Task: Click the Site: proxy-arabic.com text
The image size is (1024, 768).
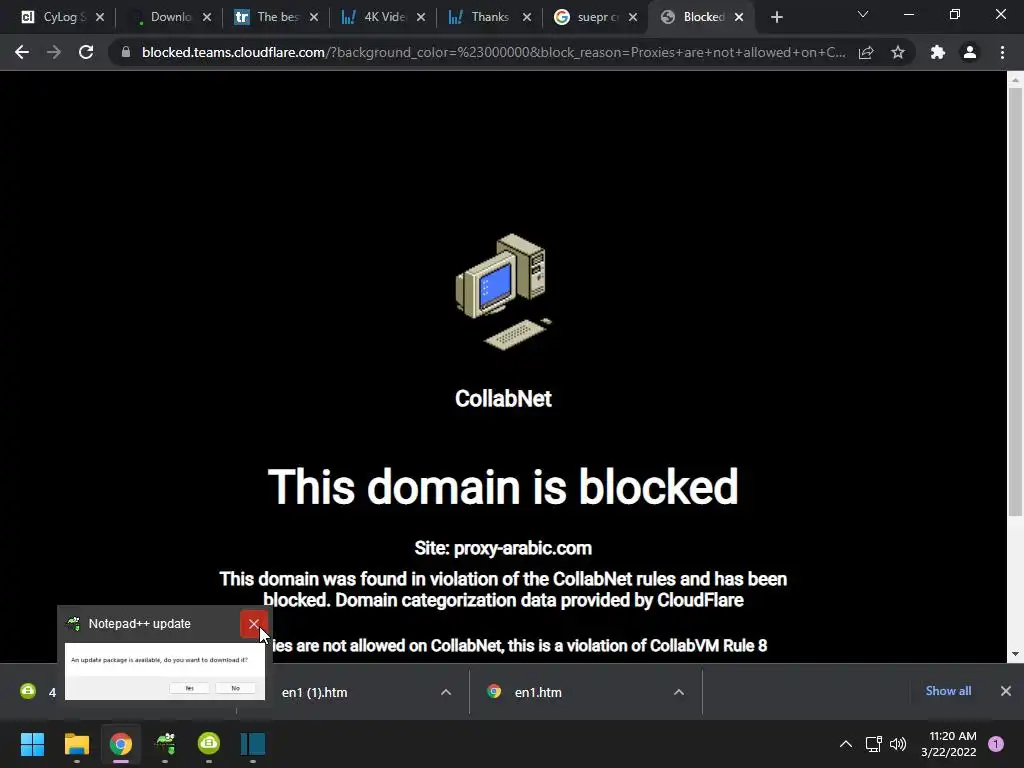Action: (x=503, y=548)
